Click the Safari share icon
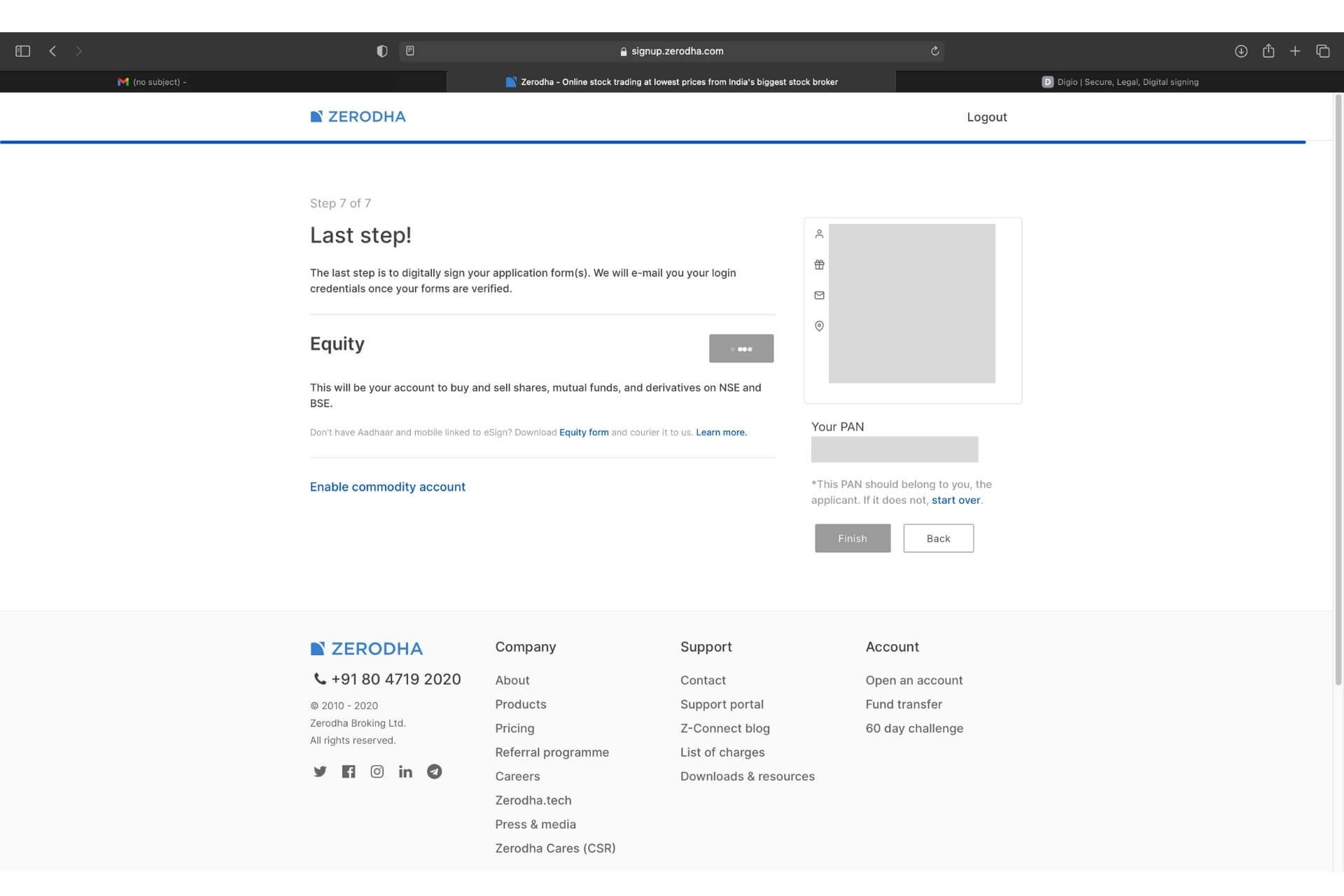This screenshot has height=896, width=1344. click(1268, 50)
